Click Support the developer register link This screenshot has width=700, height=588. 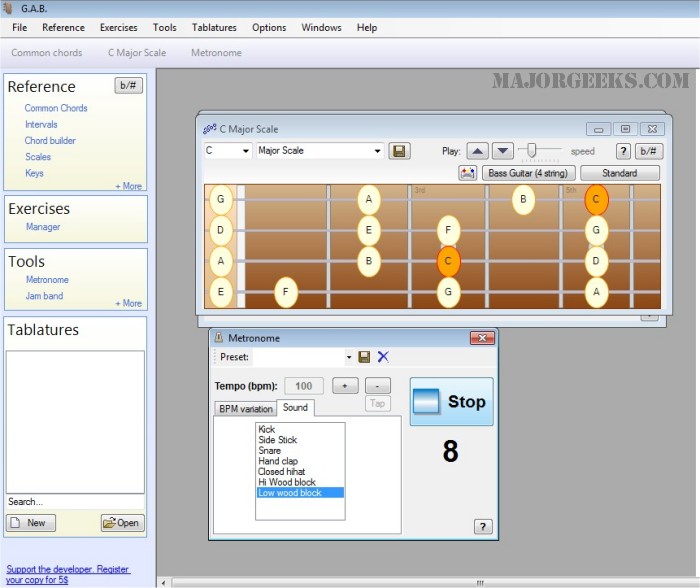(x=68, y=575)
